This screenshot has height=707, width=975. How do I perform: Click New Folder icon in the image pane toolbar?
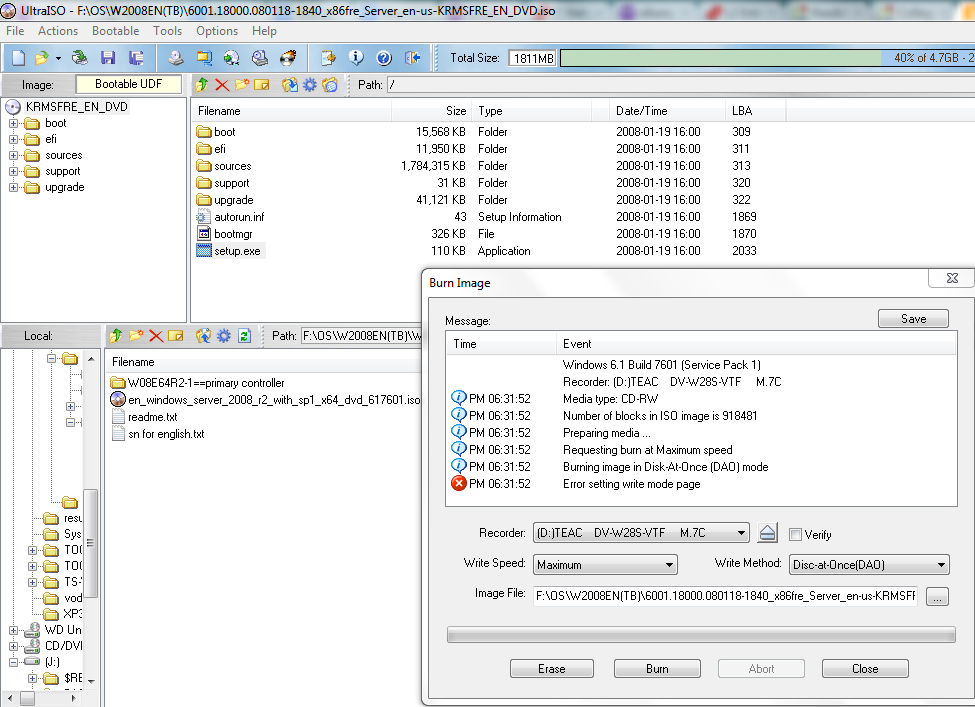click(242, 85)
